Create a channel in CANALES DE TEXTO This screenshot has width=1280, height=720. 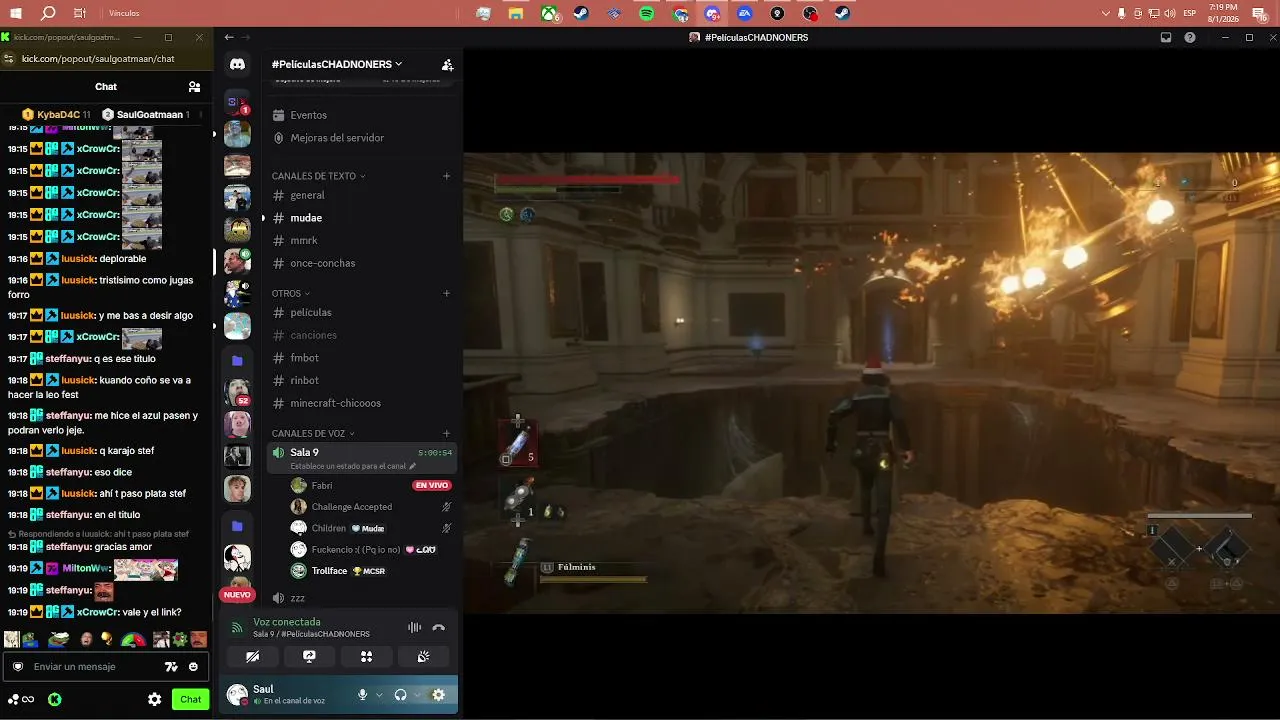point(447,176)
